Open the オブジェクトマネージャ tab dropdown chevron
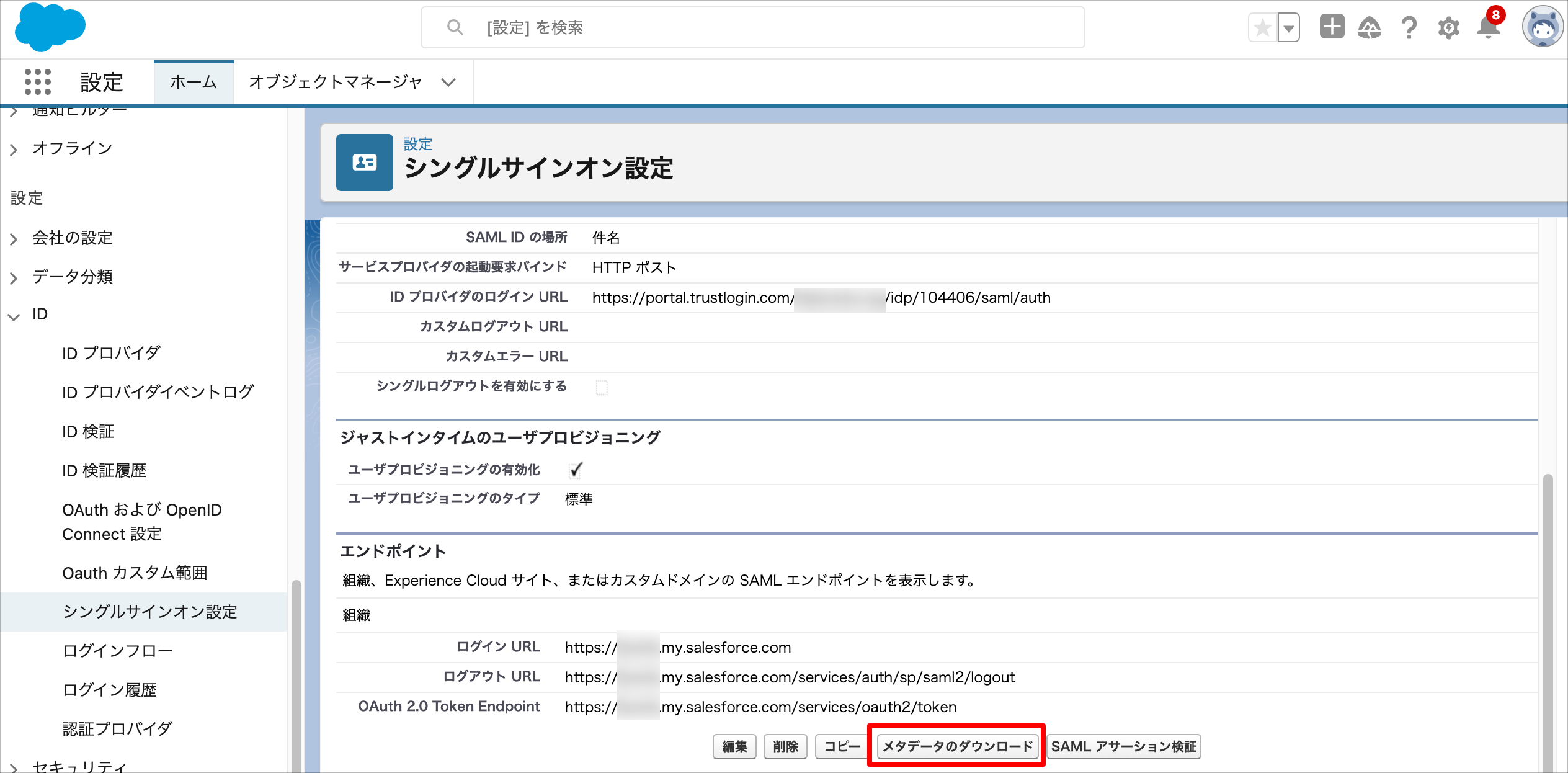Viewport: 1568px width, 773px height. pyautogui.click(x=448, y=82)
